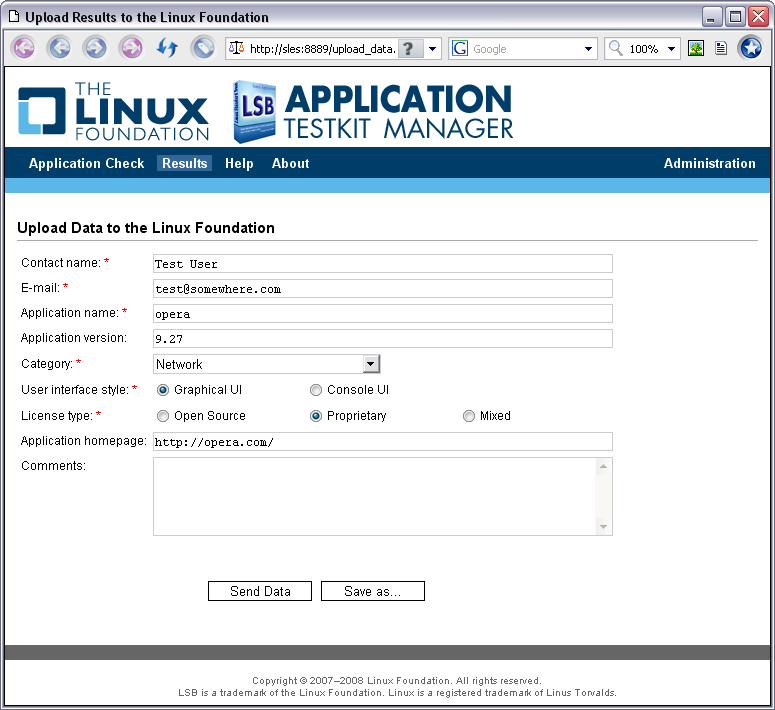The image size is (775, 710).
Task: Click the APPLICATION TESTKIT MANAGER title
Action: [x=398, y=112]
